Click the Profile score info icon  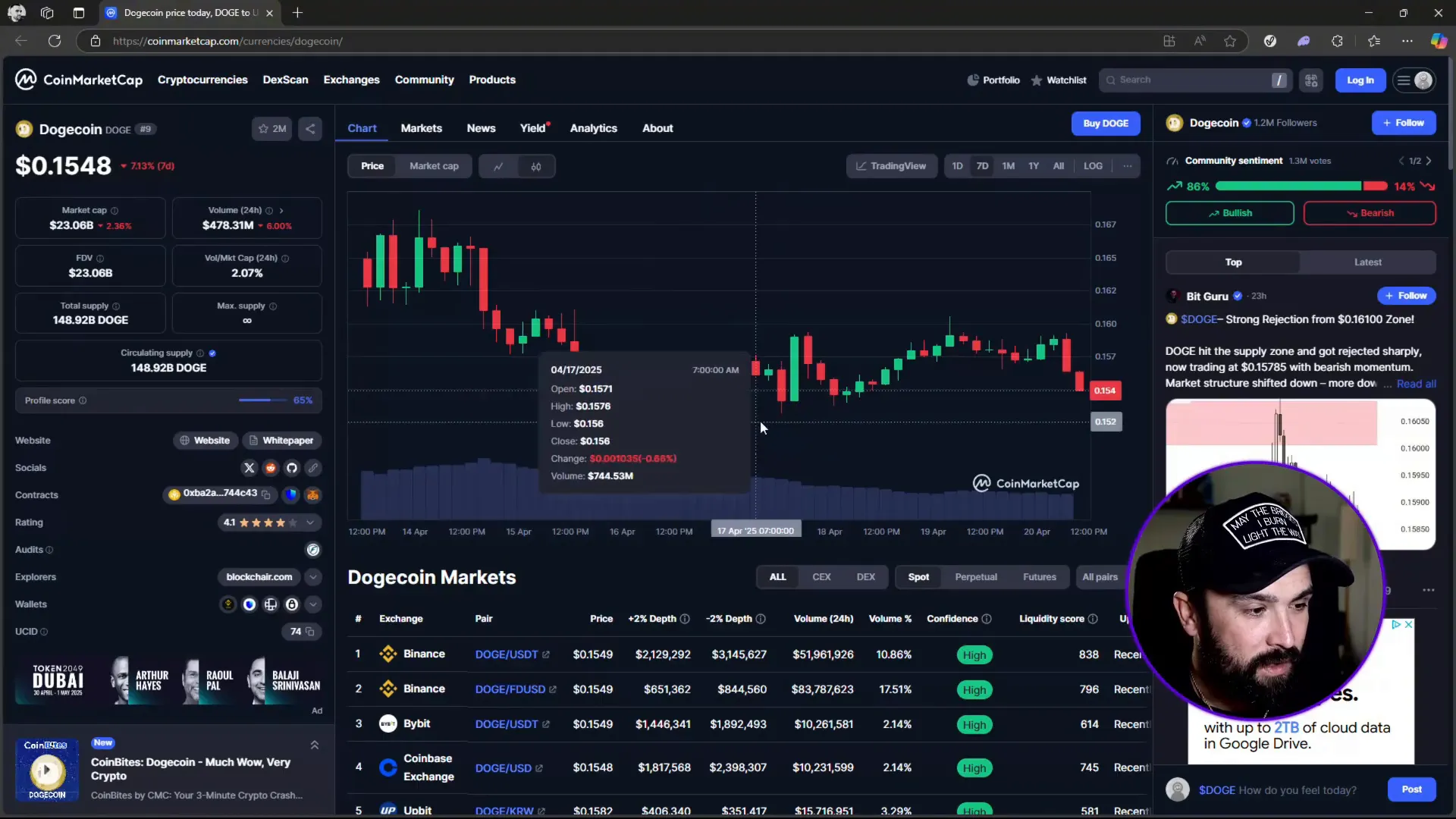pyautogui.click(x=83, y=400)
